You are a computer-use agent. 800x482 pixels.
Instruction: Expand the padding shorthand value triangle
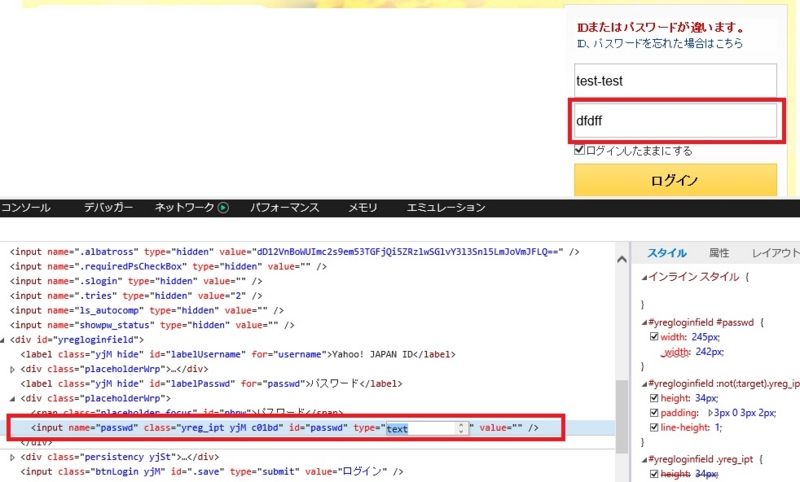pos(710,413)
